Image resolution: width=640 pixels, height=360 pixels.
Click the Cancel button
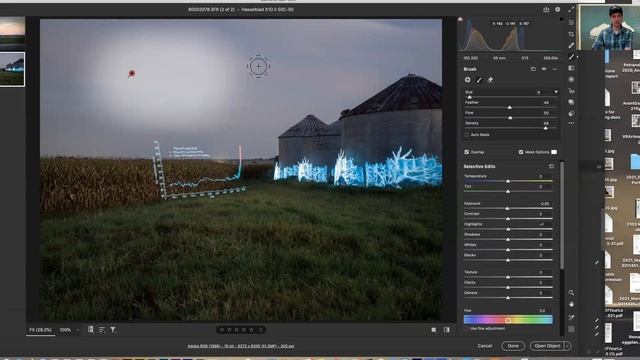[x=484, y=346]
